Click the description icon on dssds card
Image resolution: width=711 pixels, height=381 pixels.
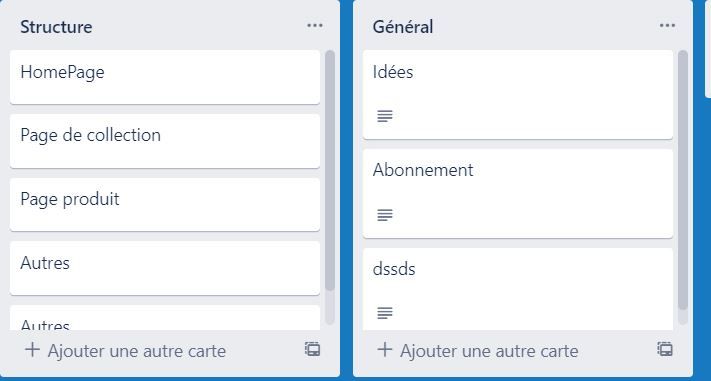pyautogui.click(x=385, y=313)
